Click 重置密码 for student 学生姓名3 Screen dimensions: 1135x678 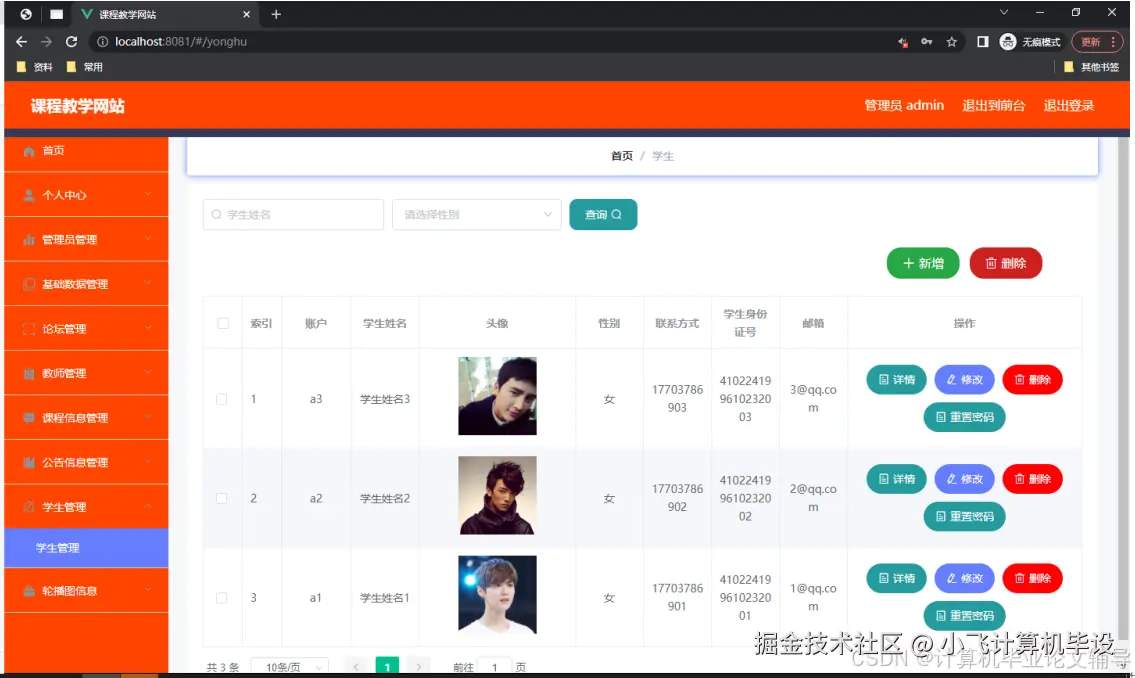click(x=964, y=418)
